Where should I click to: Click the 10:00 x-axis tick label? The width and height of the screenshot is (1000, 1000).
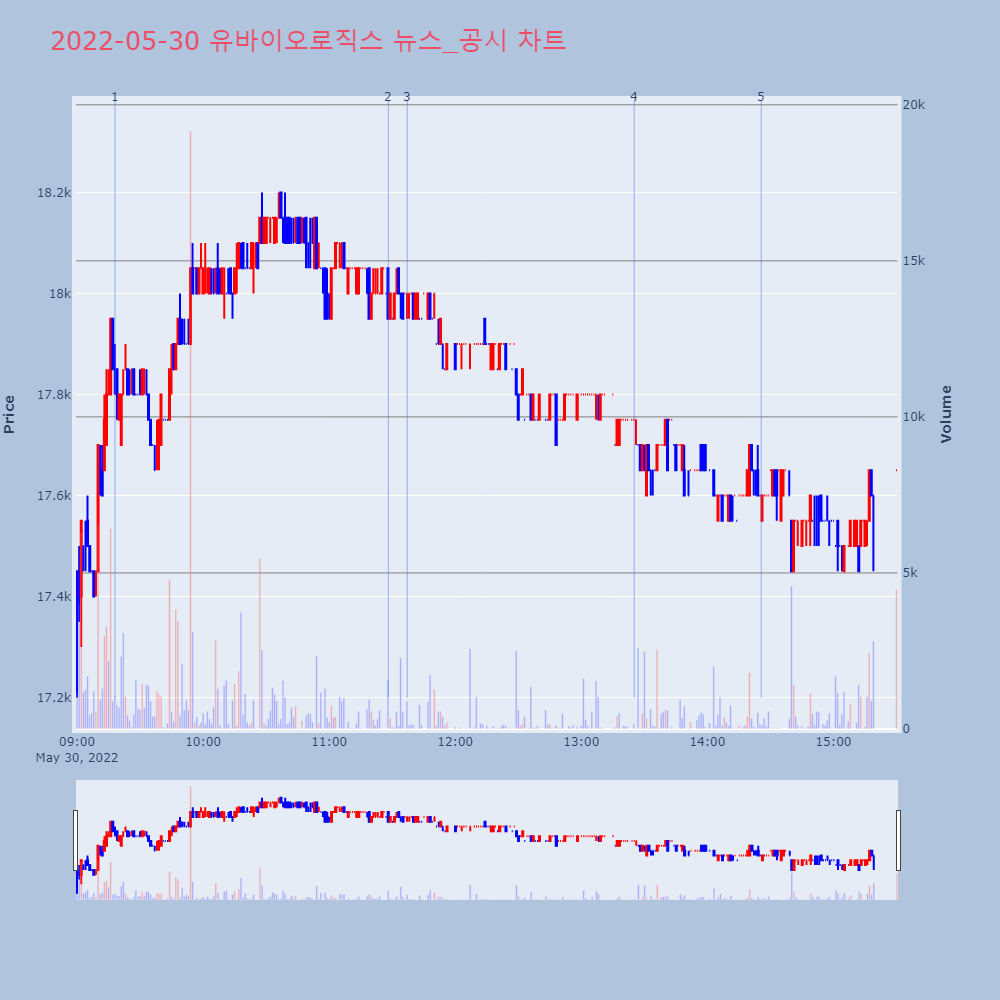click(203, 742)
